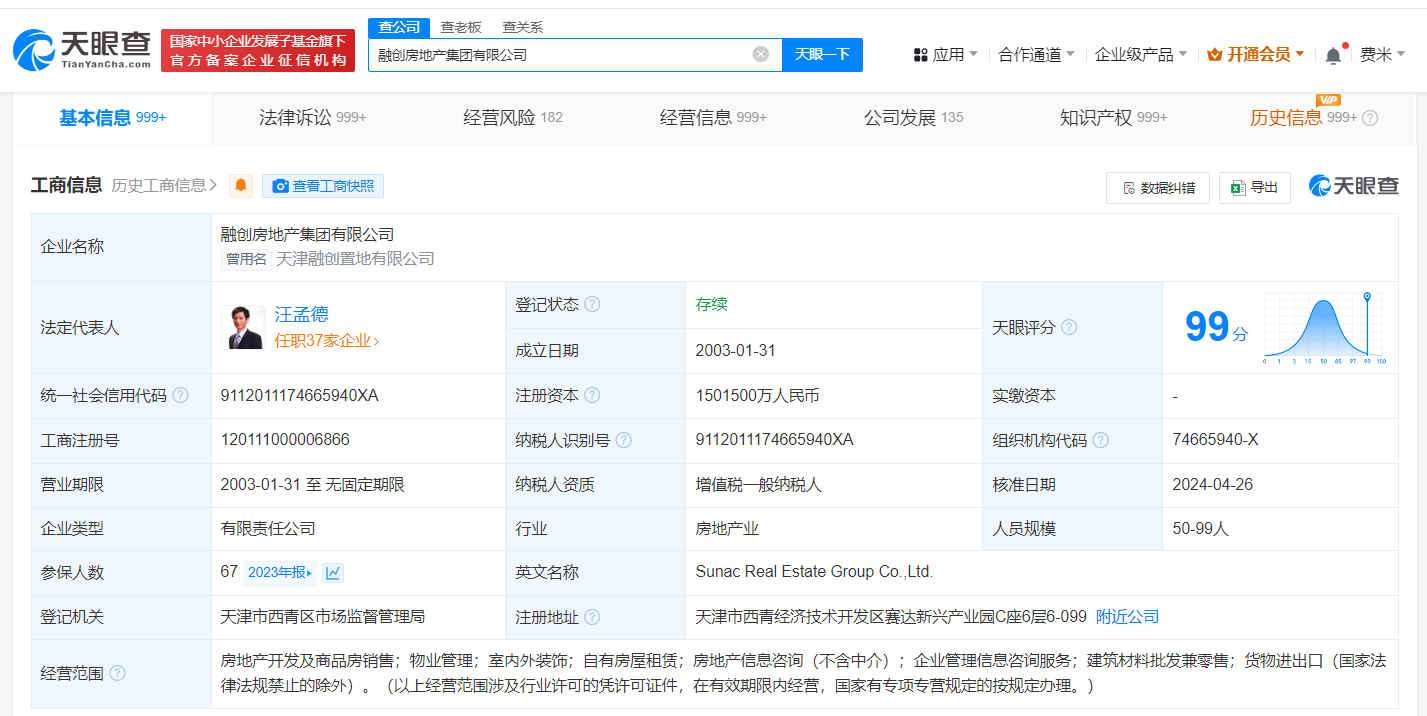Click 1501500万人民币 registered capital value

pyautogui.click(x=757, y=396)
